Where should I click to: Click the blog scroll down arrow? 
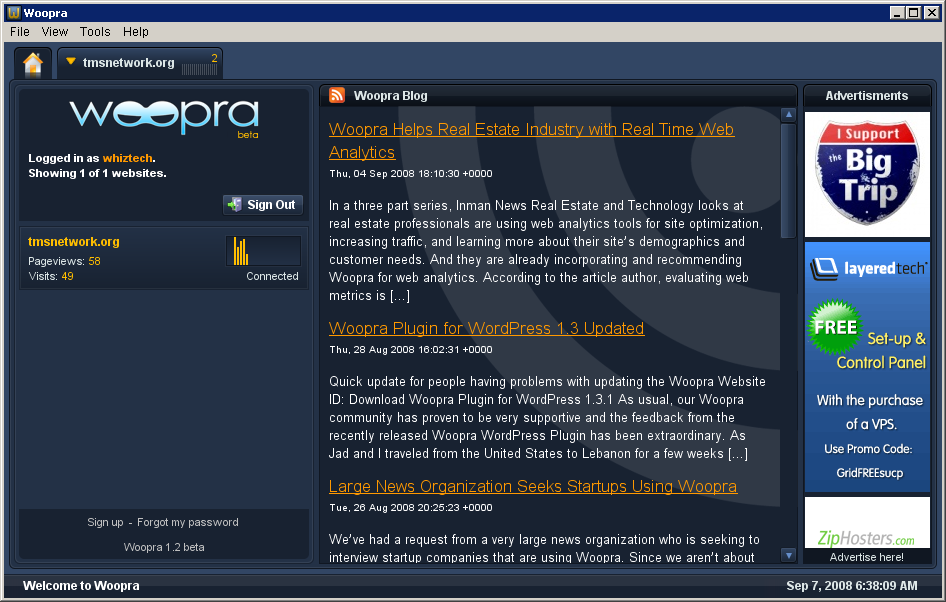tap(788, 555)
